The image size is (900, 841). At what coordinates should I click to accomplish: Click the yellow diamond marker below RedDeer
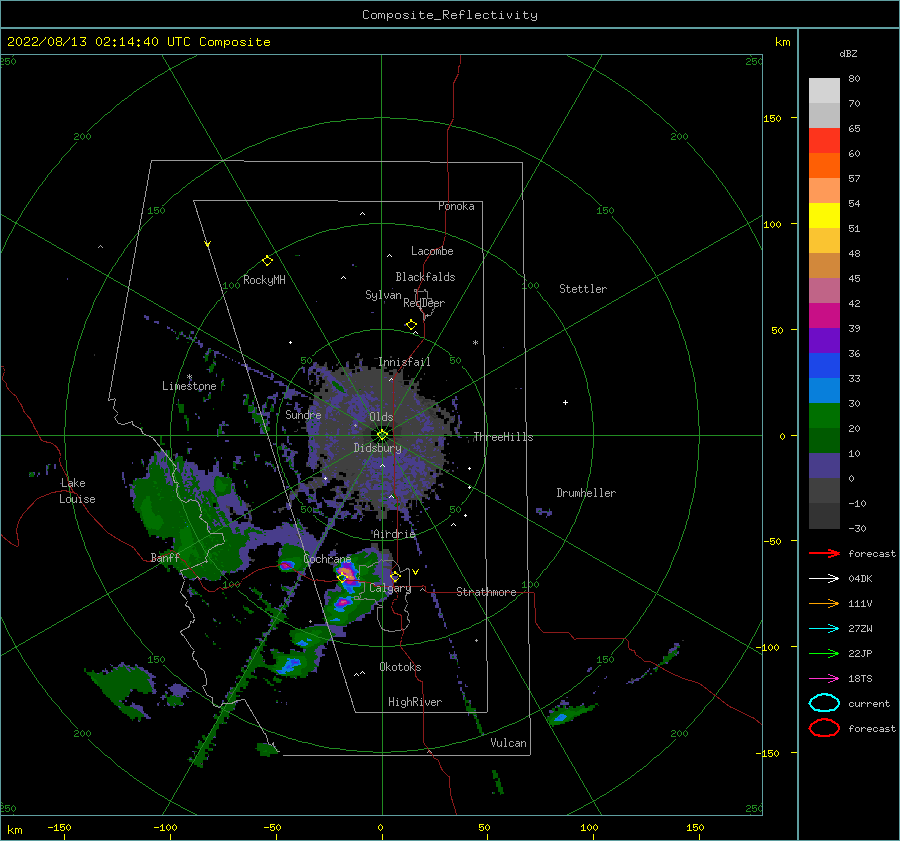pyautogui.click(x=411, y=325)
